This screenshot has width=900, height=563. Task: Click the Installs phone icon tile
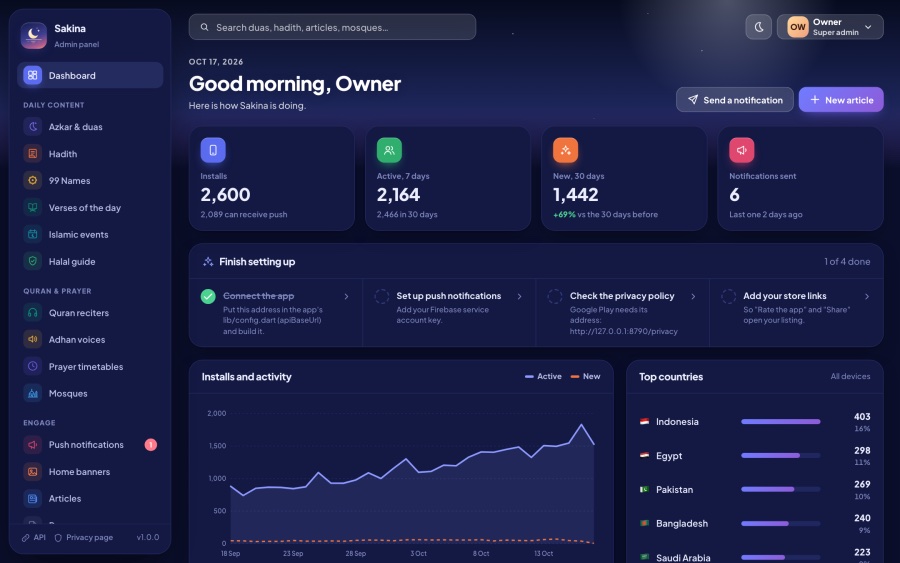[213, 150]
